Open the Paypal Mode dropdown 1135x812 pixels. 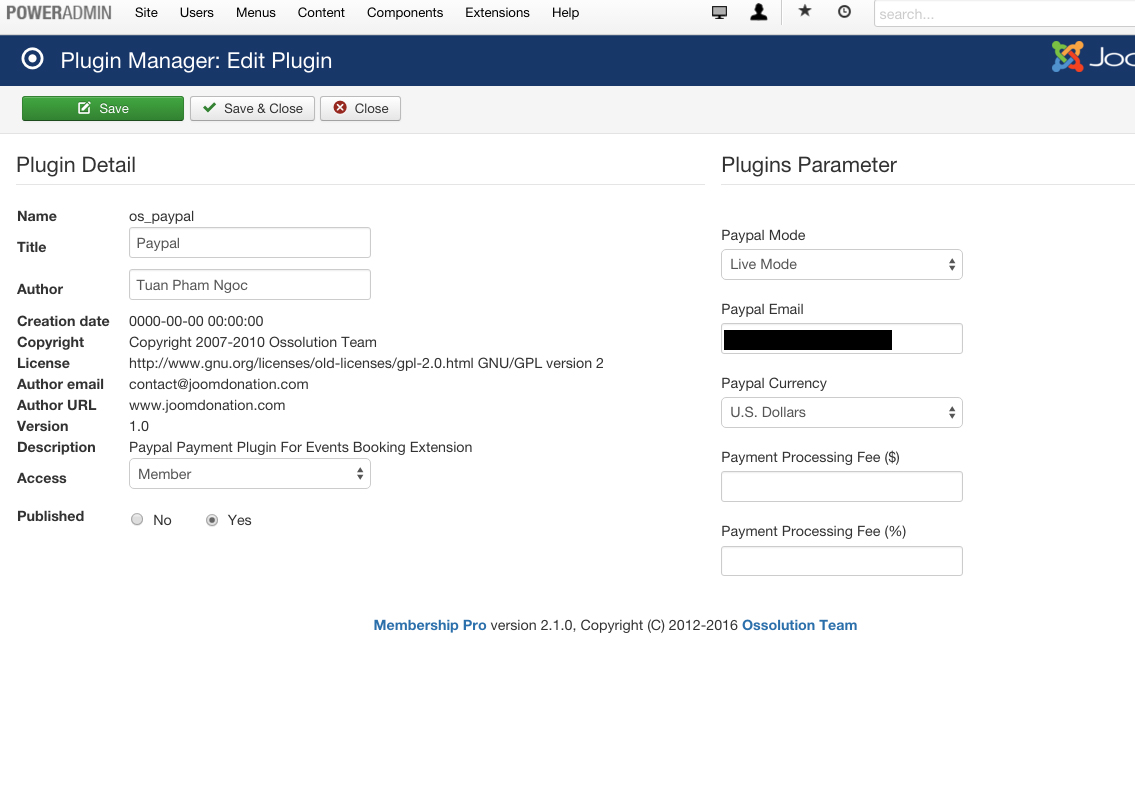pos(842,264)
